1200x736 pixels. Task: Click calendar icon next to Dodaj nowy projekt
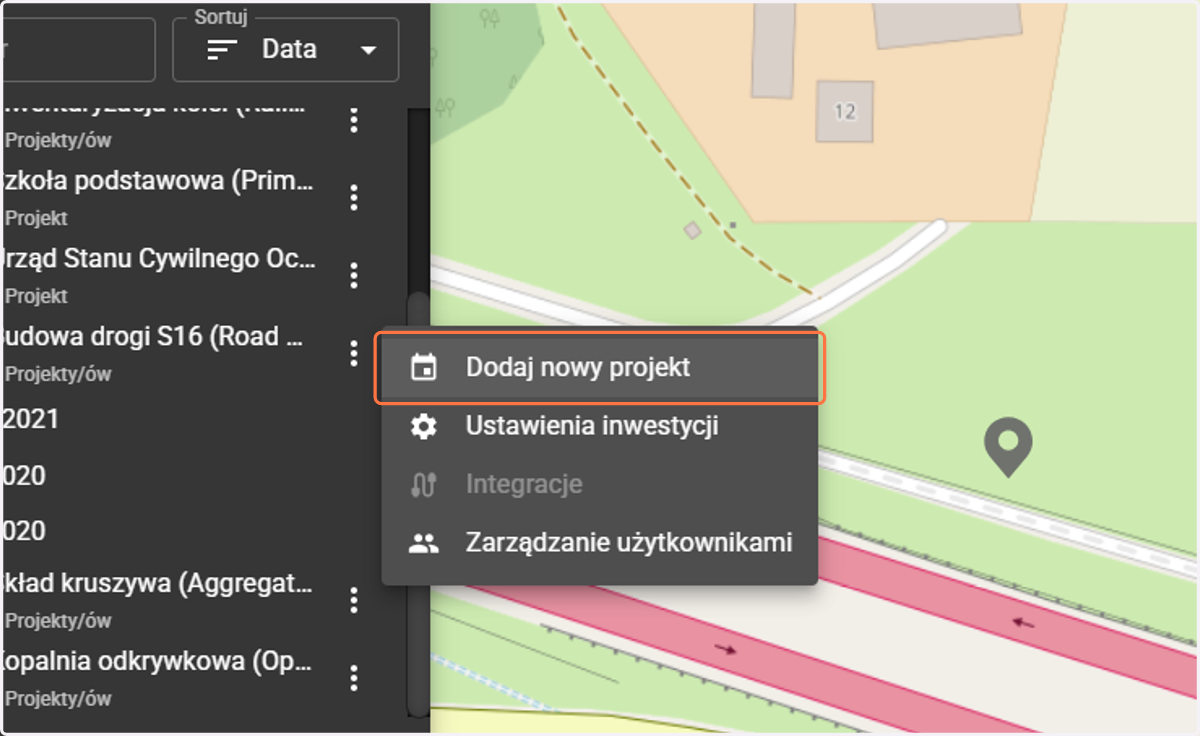[424, 368]
